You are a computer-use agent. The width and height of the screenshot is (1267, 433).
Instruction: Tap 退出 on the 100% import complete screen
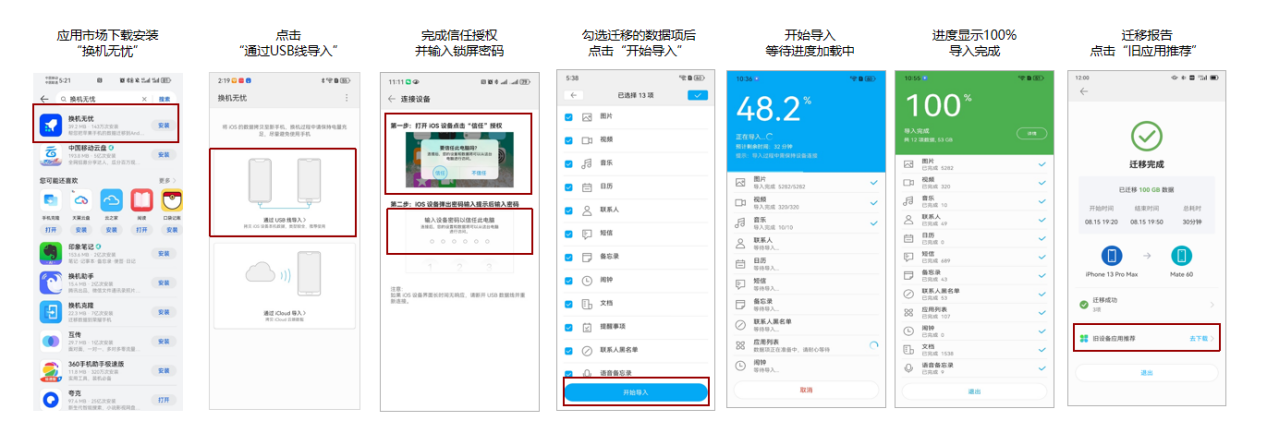(x=974, y=392)
